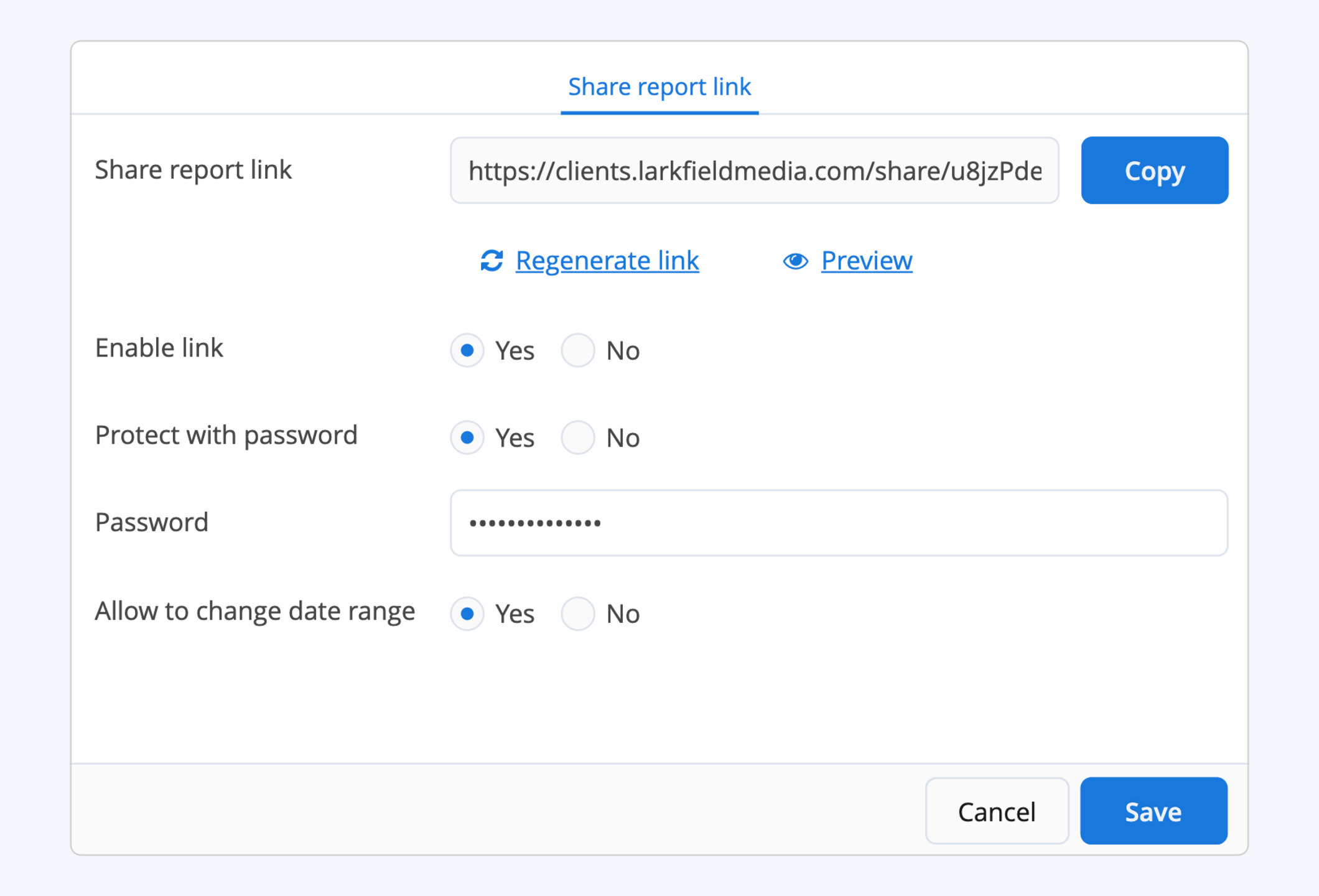Click the 'Enable link' label
Viewport: 1319px width, 896px height.
[x=159, y=347]
